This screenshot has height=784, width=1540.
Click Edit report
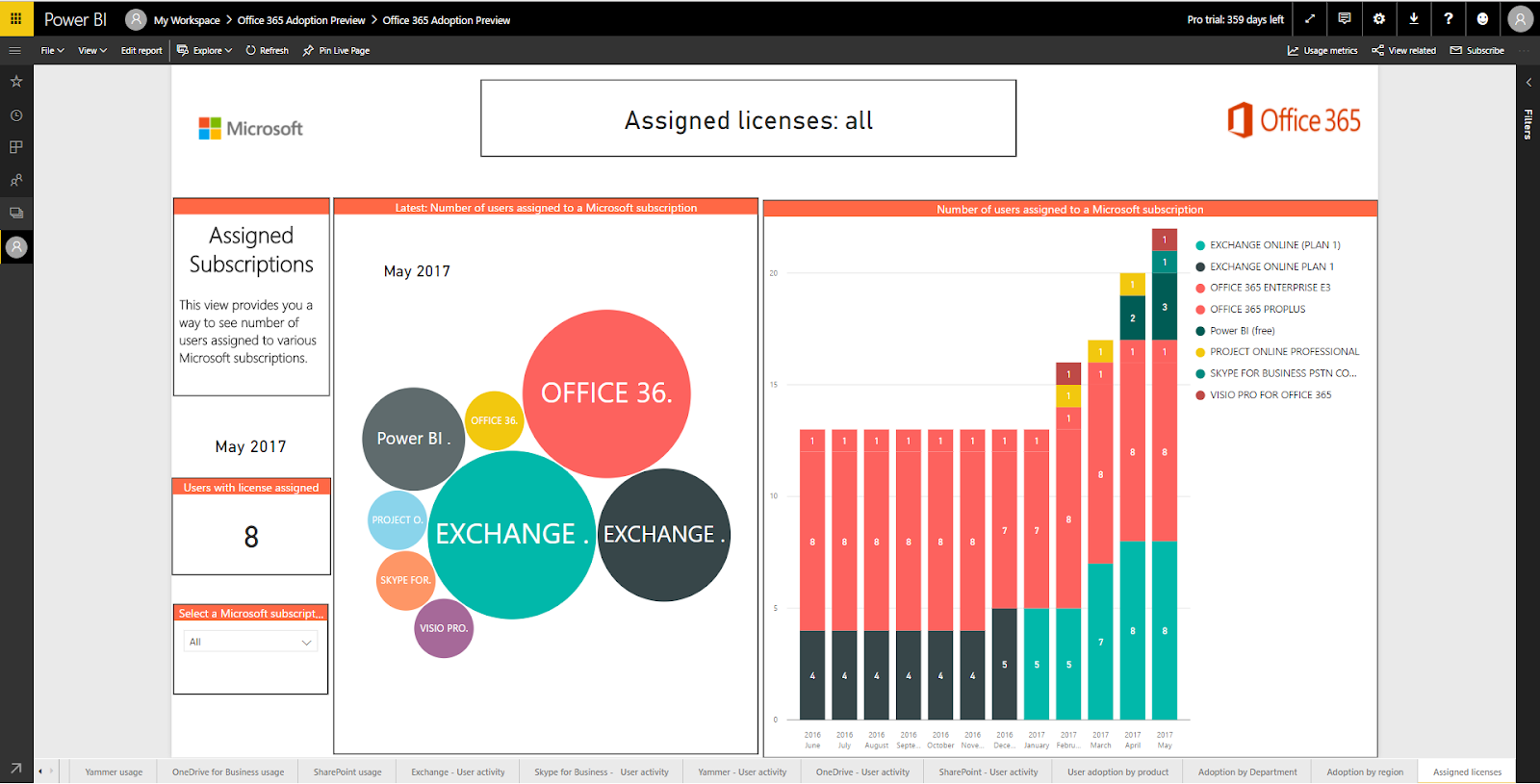141,50
